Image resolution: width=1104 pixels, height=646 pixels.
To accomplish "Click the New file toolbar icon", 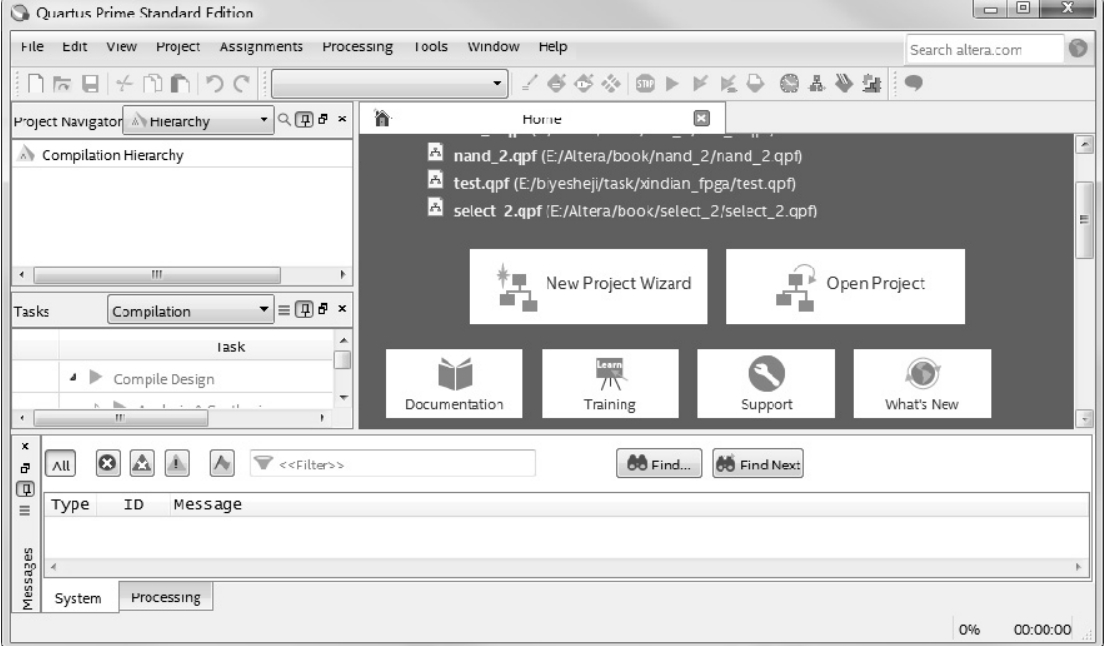I will [35, 84].
